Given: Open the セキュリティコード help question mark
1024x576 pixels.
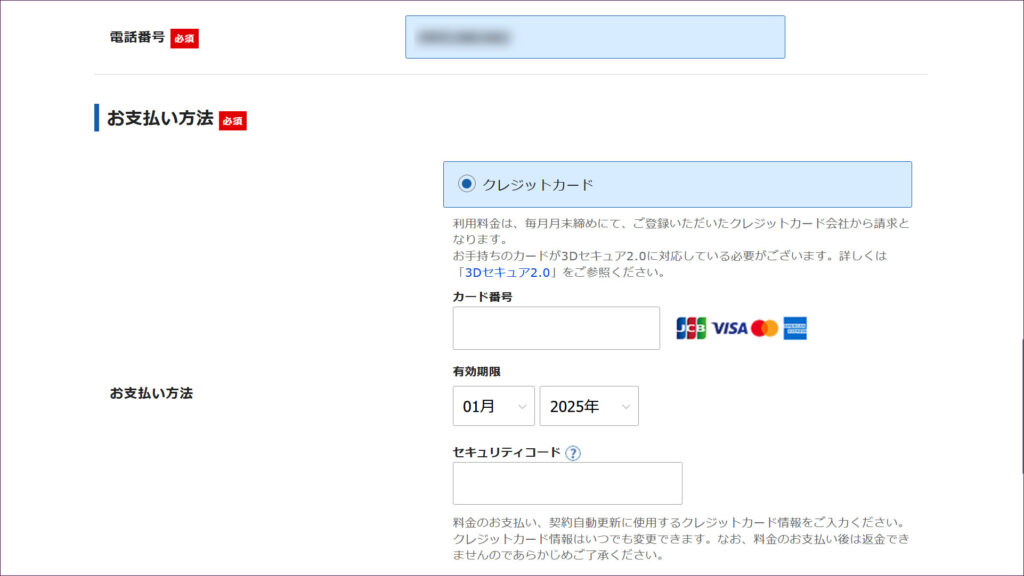Looking at the screenshot, I should pos(573,453).
